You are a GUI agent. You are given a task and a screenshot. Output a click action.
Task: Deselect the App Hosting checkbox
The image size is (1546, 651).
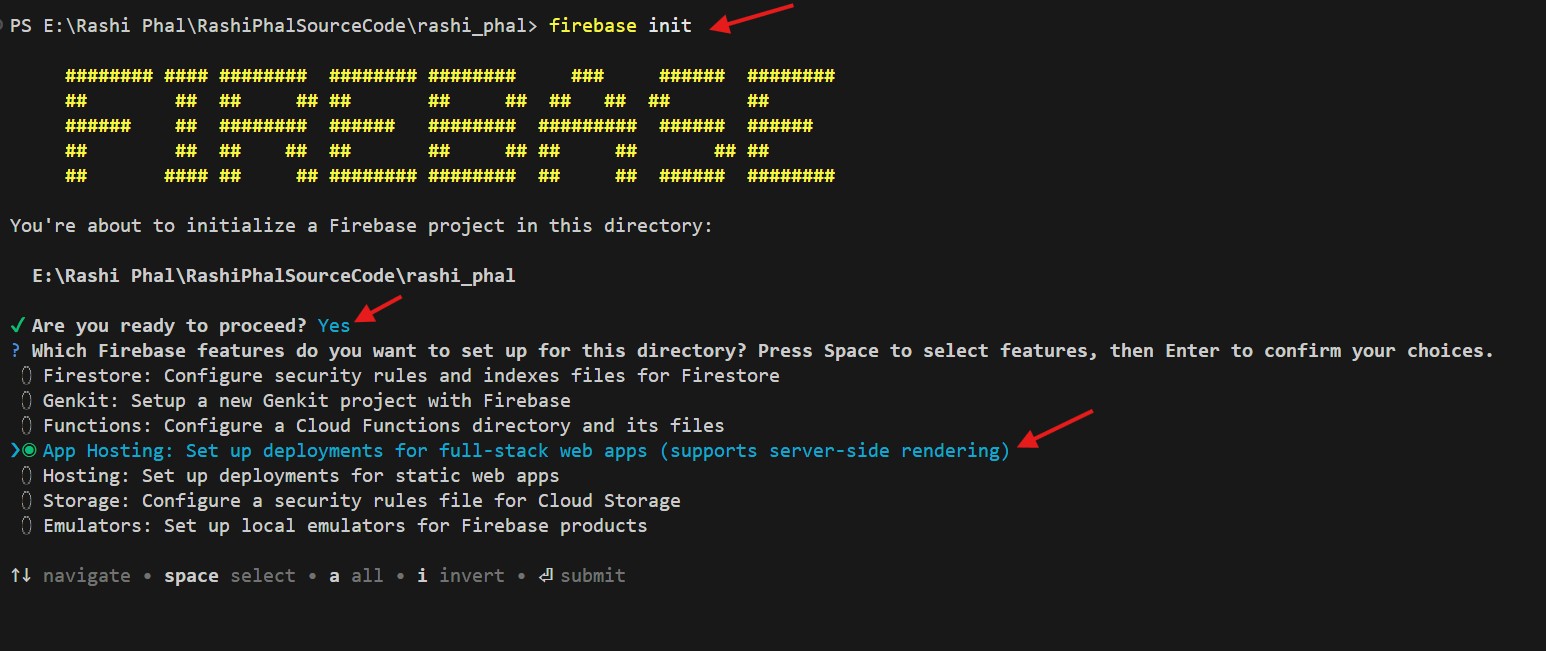[x=29, y=451]
